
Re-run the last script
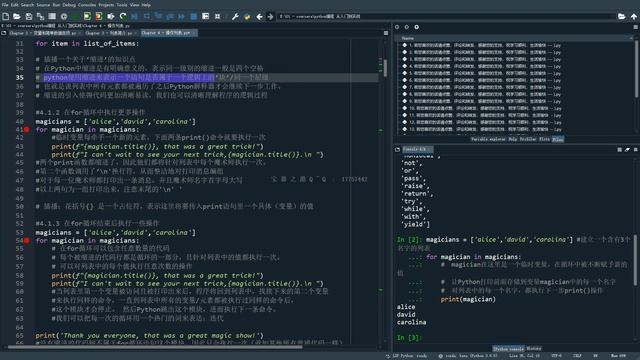click(123, 16)
